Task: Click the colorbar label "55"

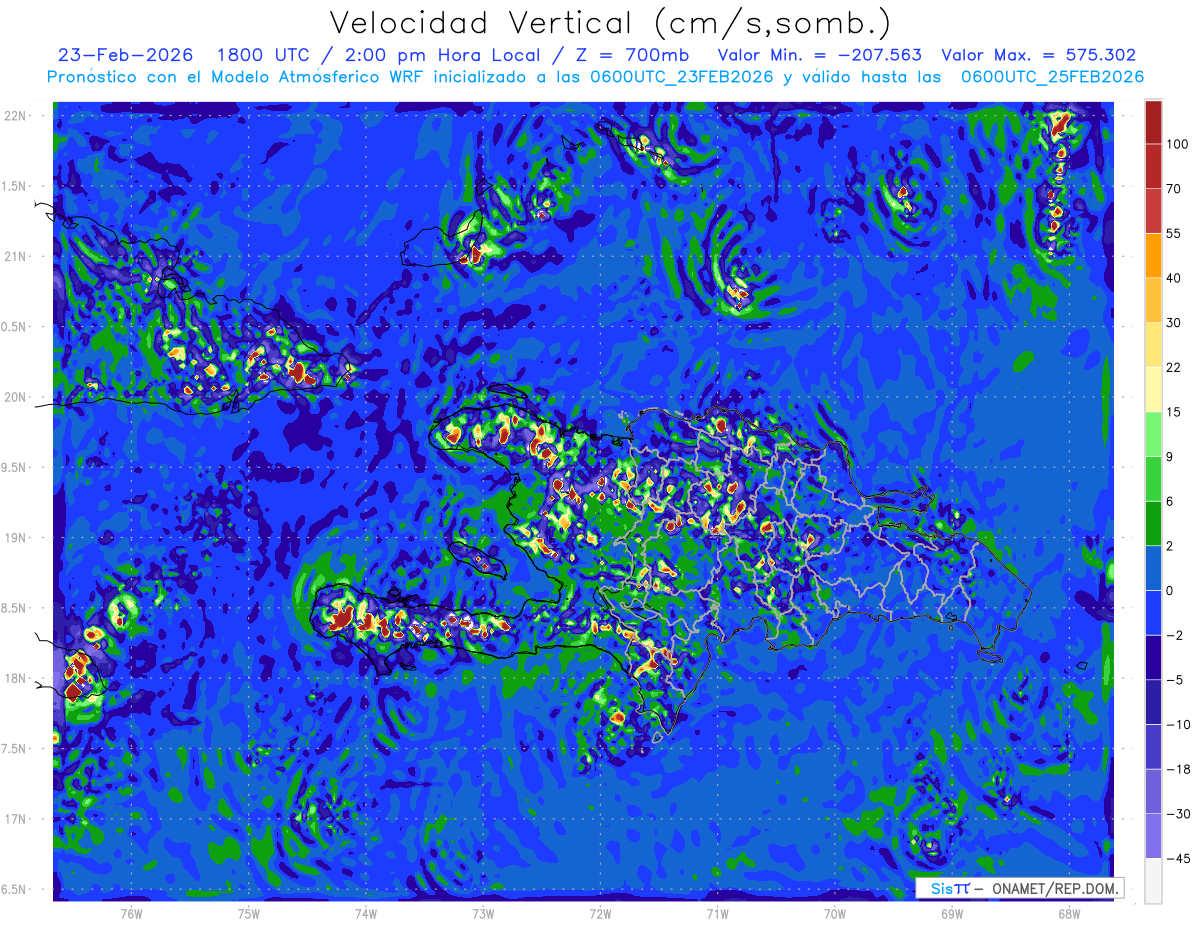Action: (x=1174, y=233)
